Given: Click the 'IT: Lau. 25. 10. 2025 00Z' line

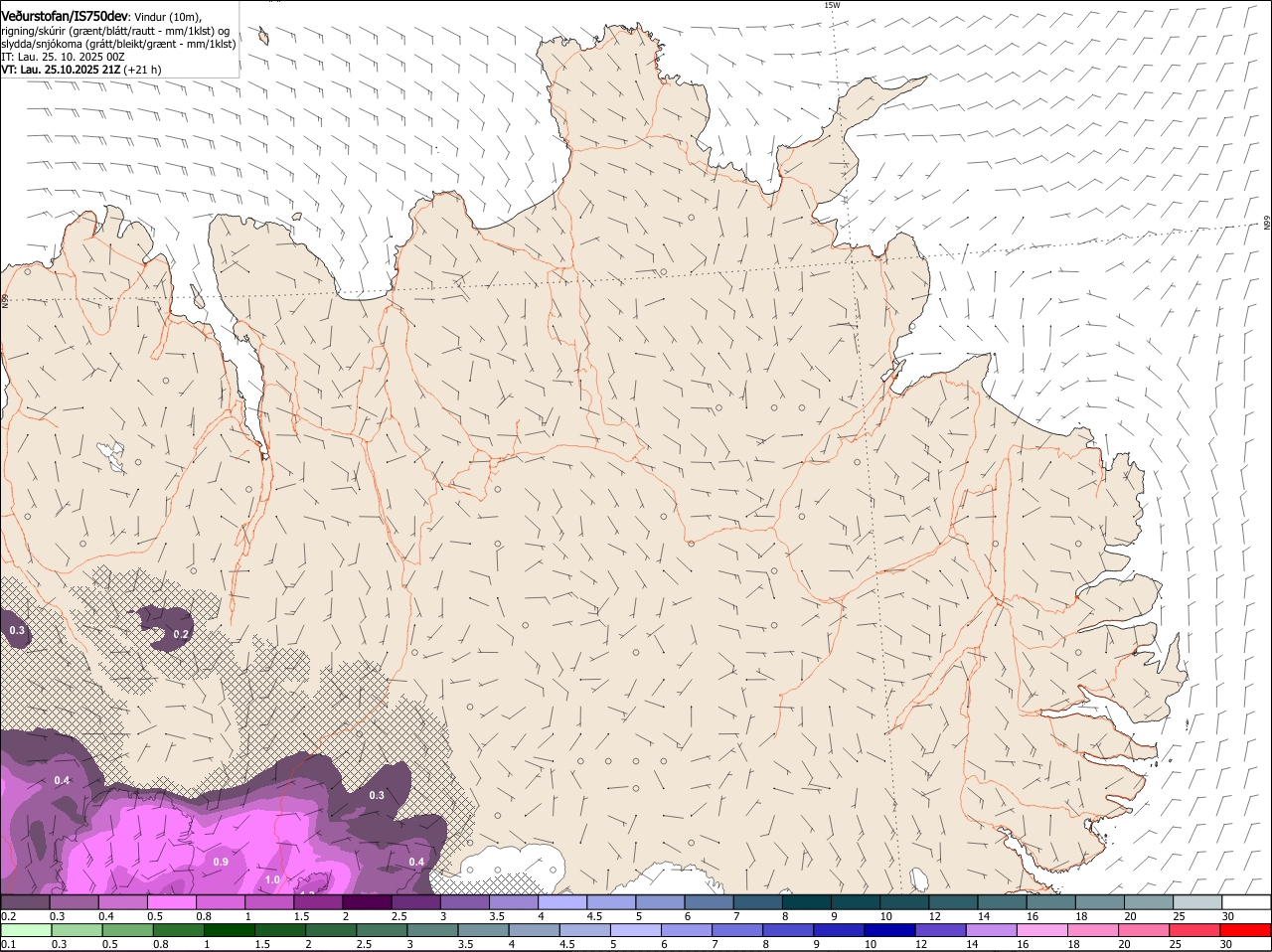Looking at the screenshot, I should pos(64,57).
